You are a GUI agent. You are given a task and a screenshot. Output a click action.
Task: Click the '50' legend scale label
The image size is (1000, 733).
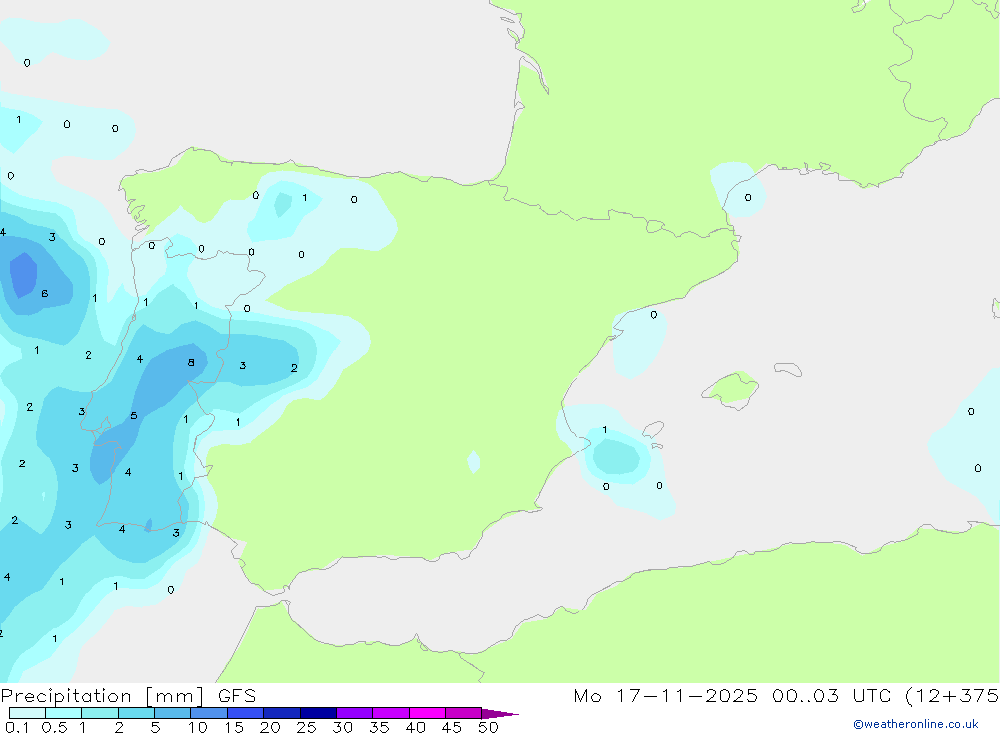coord(488,727)
